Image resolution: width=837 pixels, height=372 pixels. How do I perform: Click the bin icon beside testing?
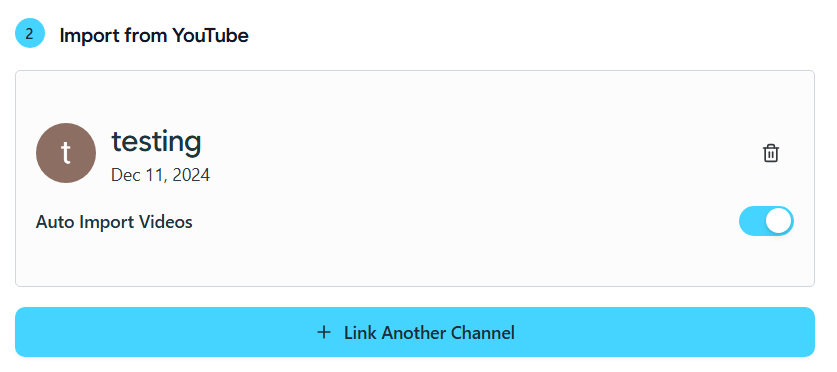pyautogui.click(x=770, y=153)
